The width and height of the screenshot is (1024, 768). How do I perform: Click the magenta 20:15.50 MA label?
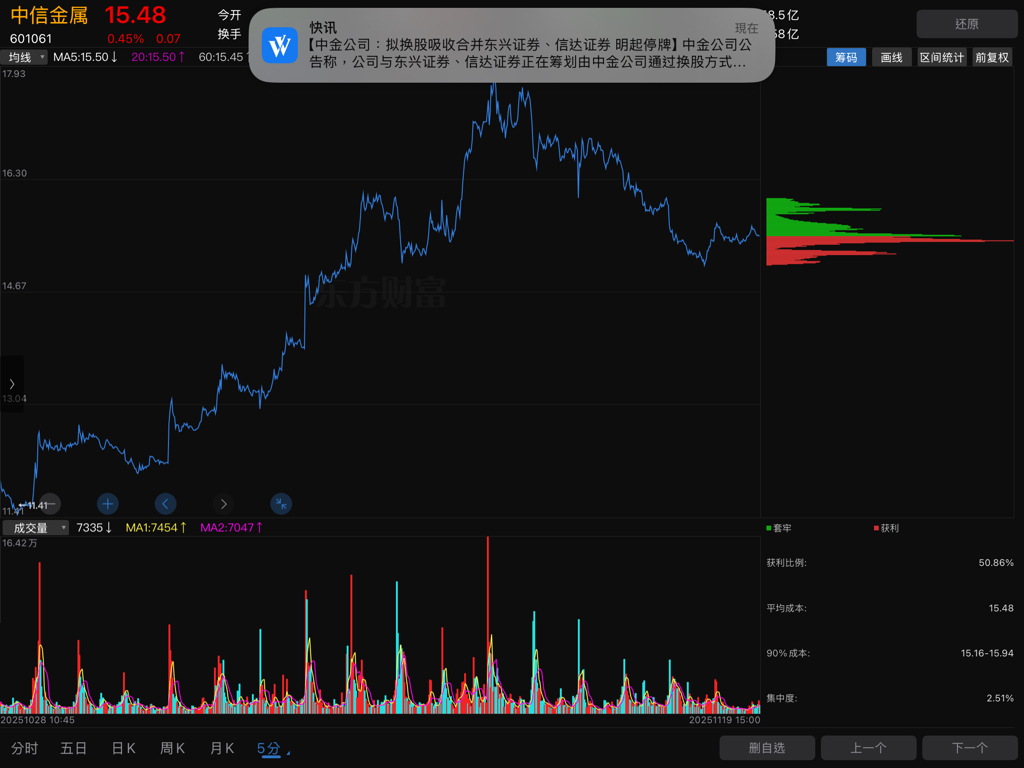(x=158, y=57)
